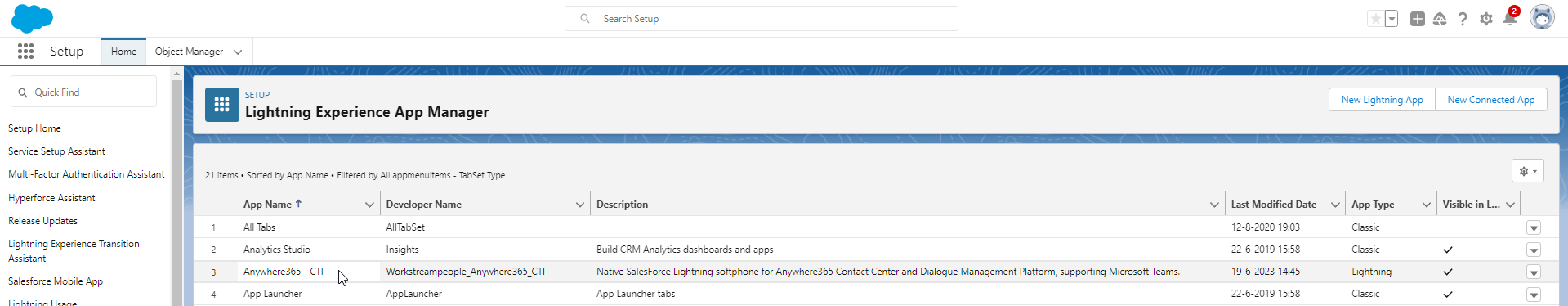1568x306 pixels.
Task: Open the Help question mark icon
Action: (x=1463, y=19)
